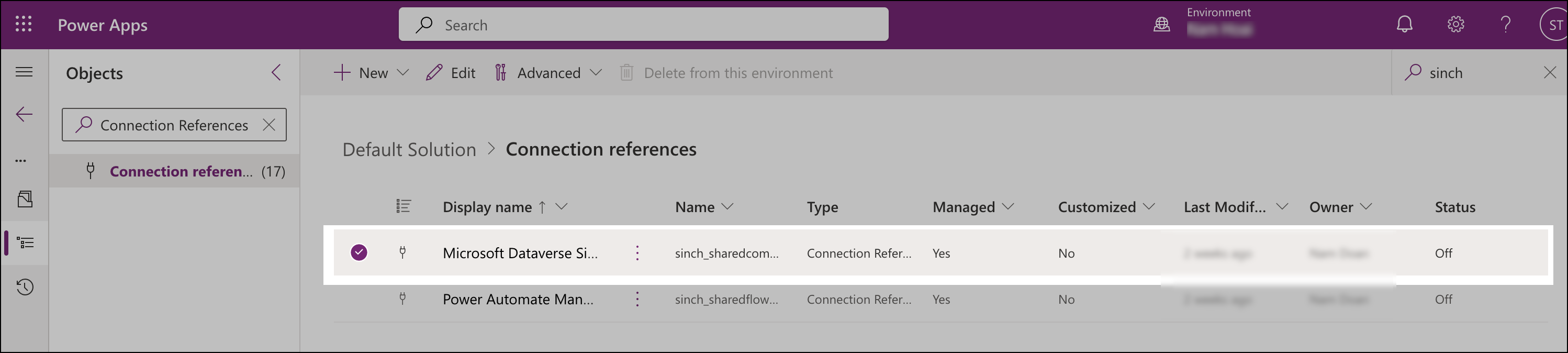Image resolution: width=1568 pixels, height=353 pixels.
Task: Open the more options ellipsis in sidebar
Action: [x=21, y=161]
